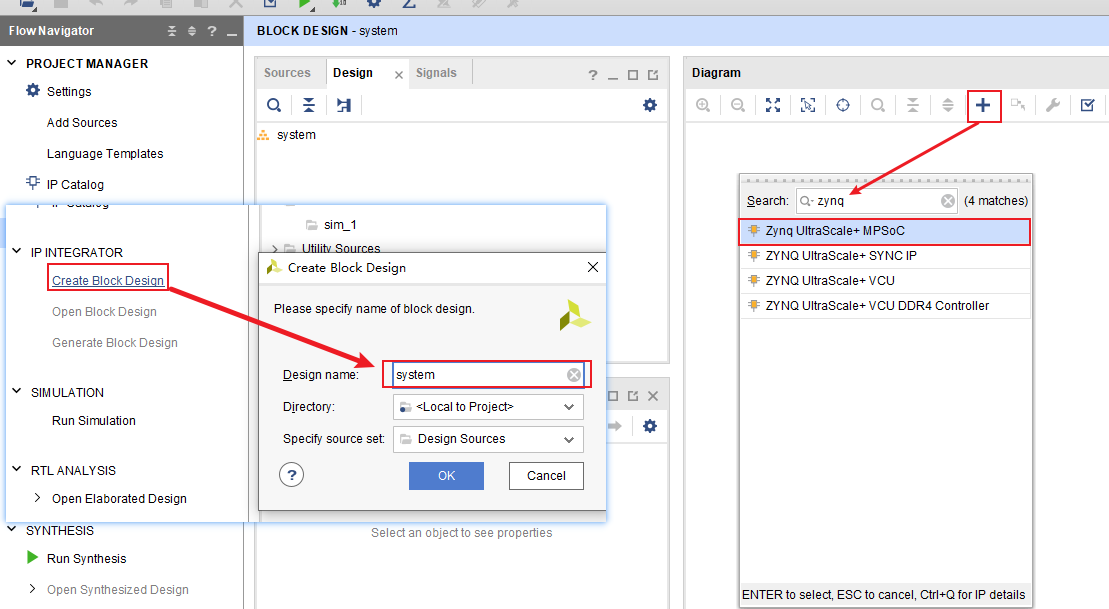Open search in the Design panel toolbar
1109x609 pixels.
click(274, 105)
